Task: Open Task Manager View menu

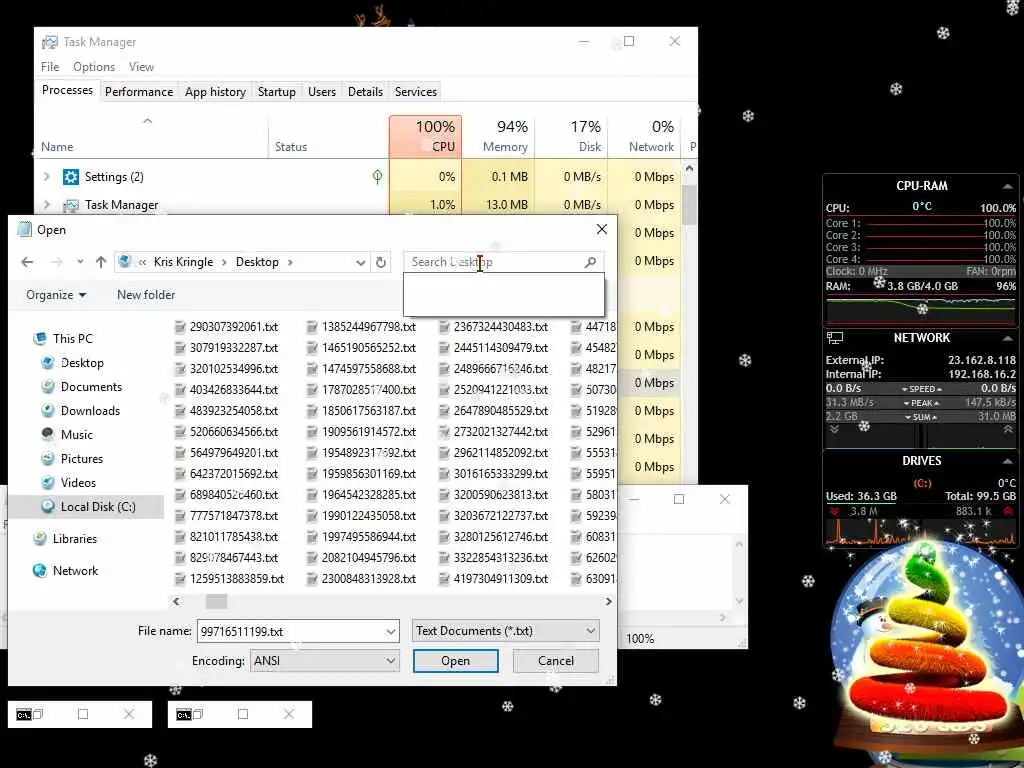Action: coord(141,67)
